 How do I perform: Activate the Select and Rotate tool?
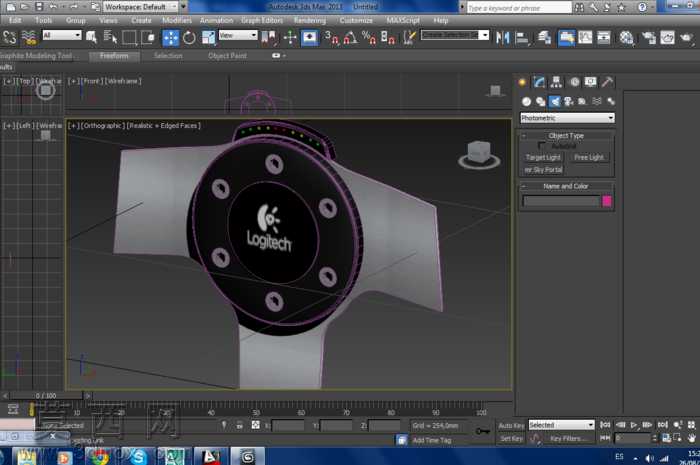[x=189, y=37]
